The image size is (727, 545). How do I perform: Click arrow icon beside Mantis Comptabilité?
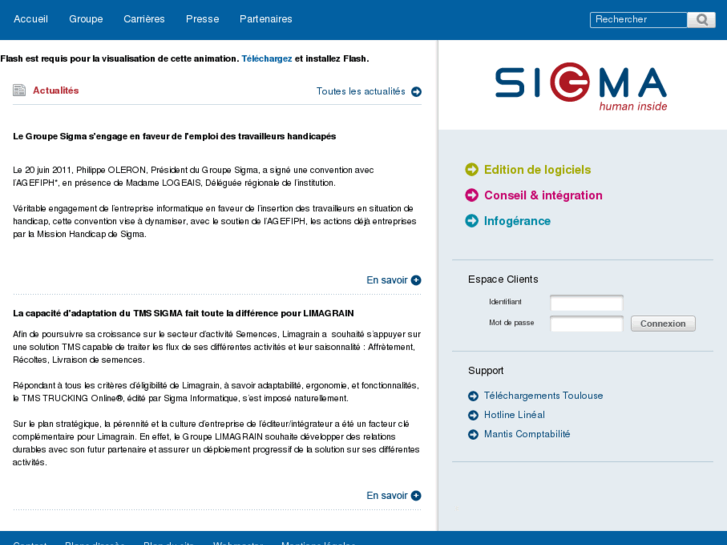coord(473,435)
